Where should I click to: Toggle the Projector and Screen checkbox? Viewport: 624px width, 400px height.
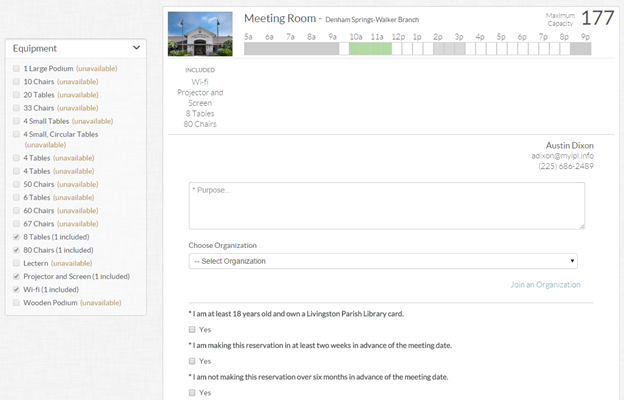tap(16, 277)
